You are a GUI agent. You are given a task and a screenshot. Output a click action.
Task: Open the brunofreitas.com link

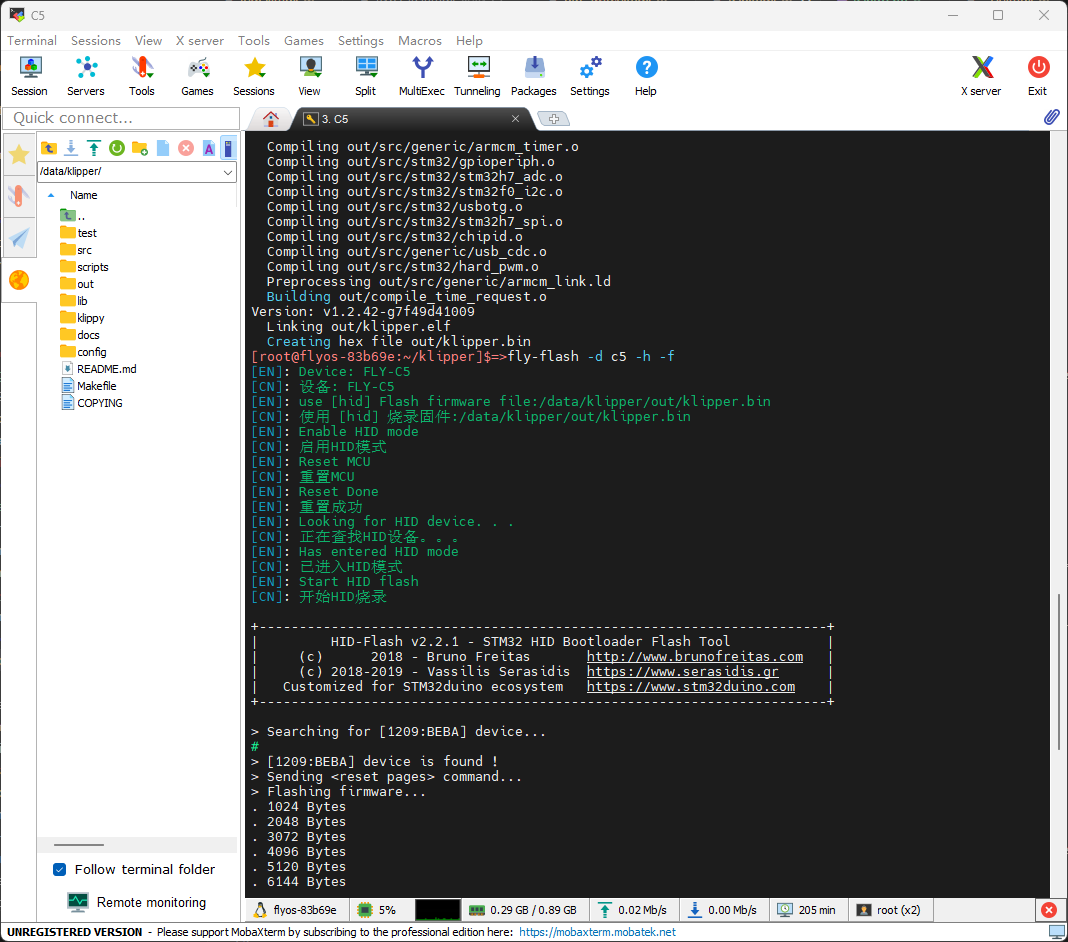695,657
